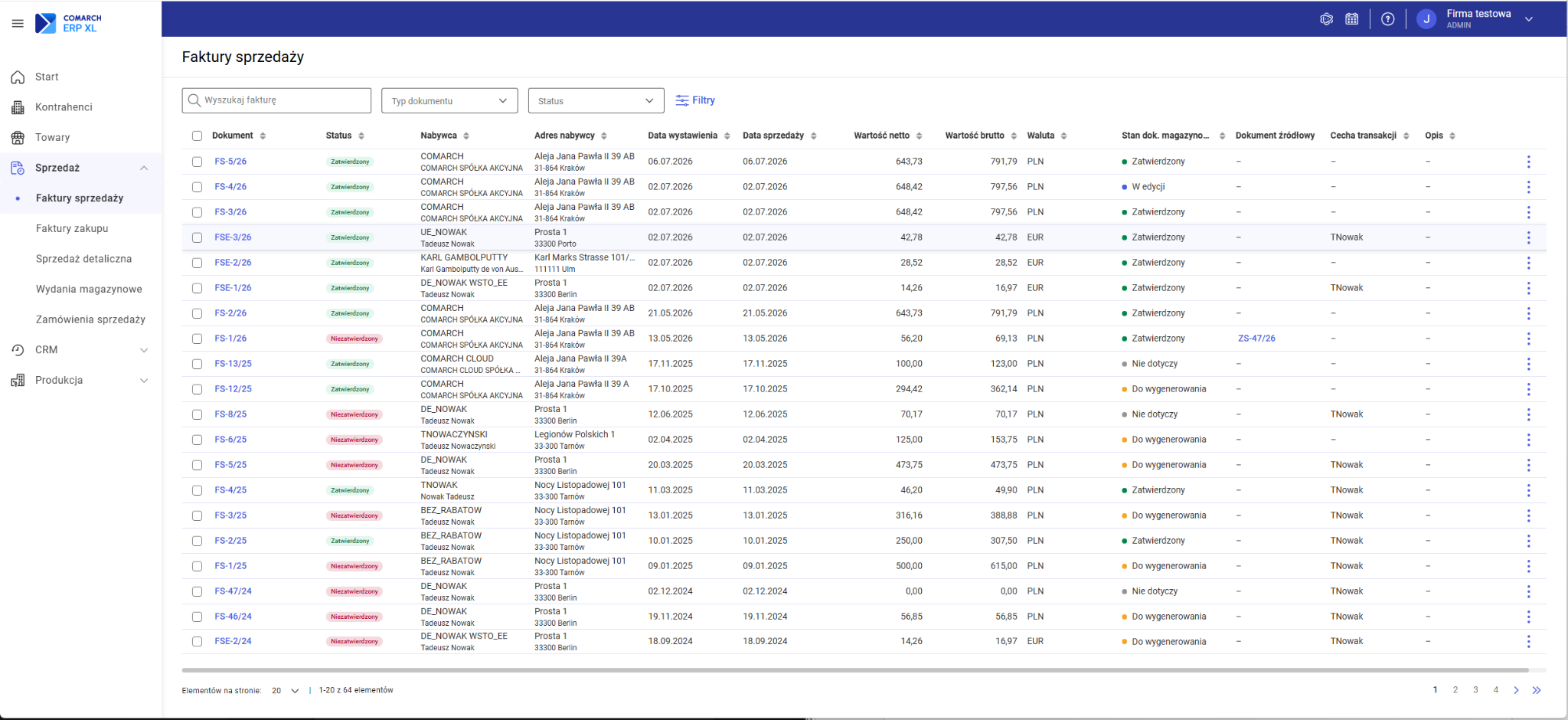Tick the checkbox for invoice FS-4/26
Screen dimensions: 1568x720
197,187
